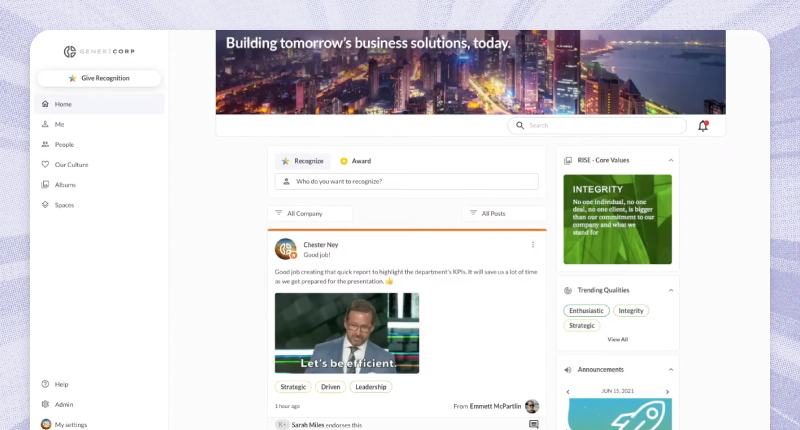Open Sarah Miles endorser link
The width and height of the screenshot is (800, 430).
308,425
